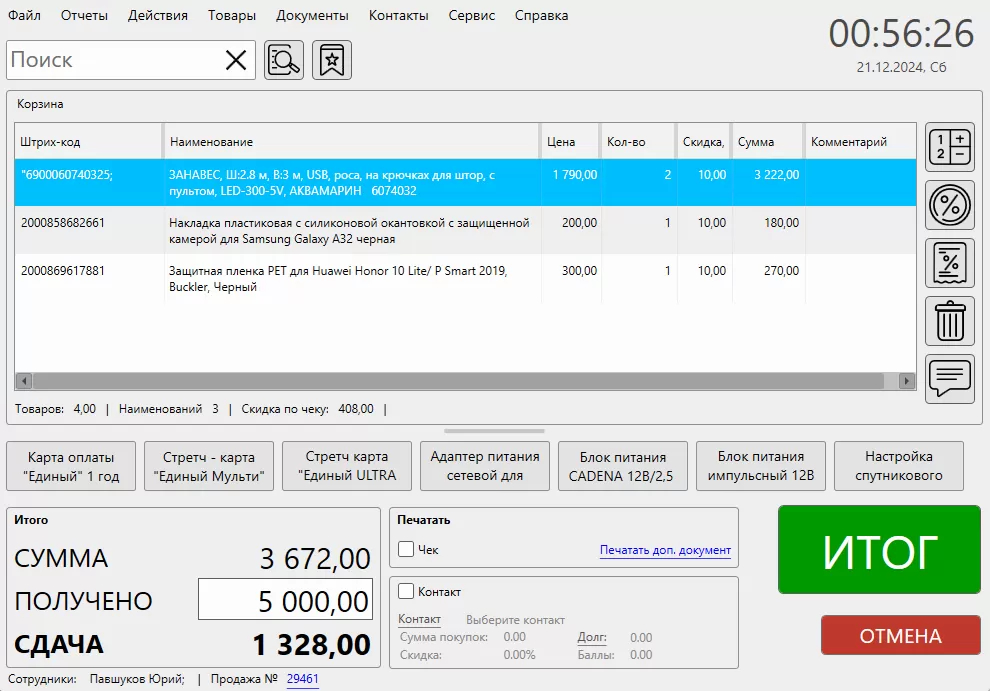Click the date 21.12.2024, Сб
Image resolution: width=990 pixels, height=691 pixels.
[901, 67]
